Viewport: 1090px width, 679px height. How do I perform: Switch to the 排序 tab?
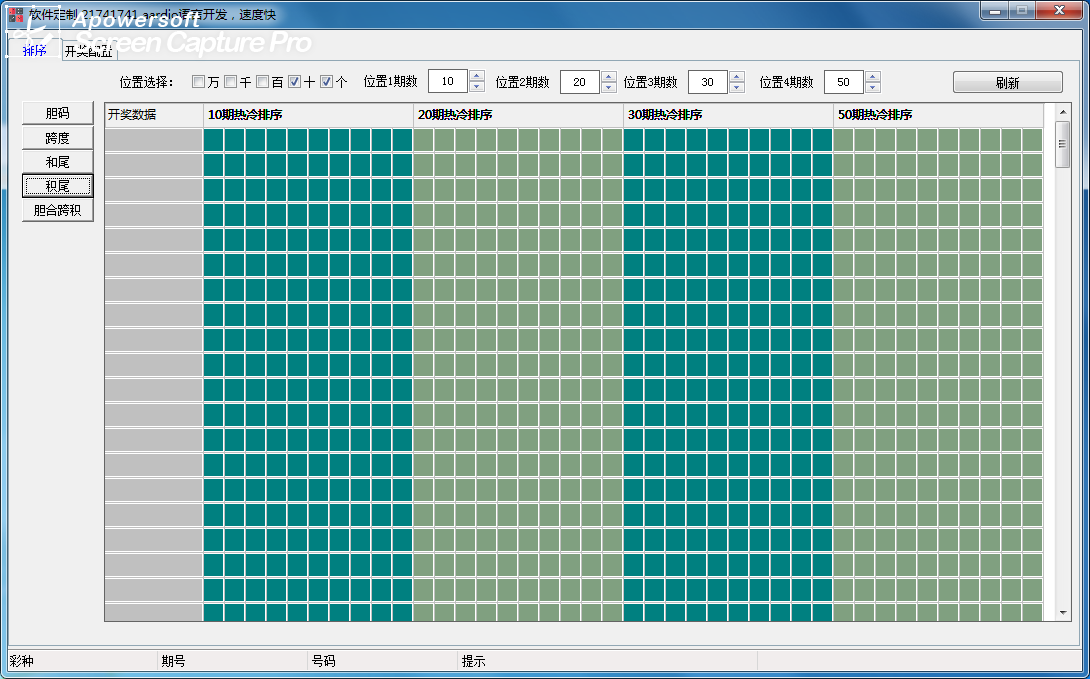[34, 51]
